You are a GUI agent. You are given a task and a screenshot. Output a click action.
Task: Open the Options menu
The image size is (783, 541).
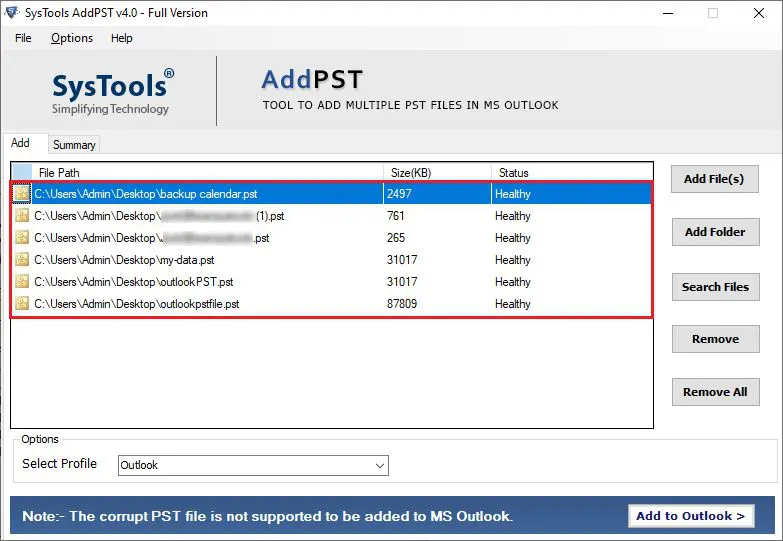point(72,38)
